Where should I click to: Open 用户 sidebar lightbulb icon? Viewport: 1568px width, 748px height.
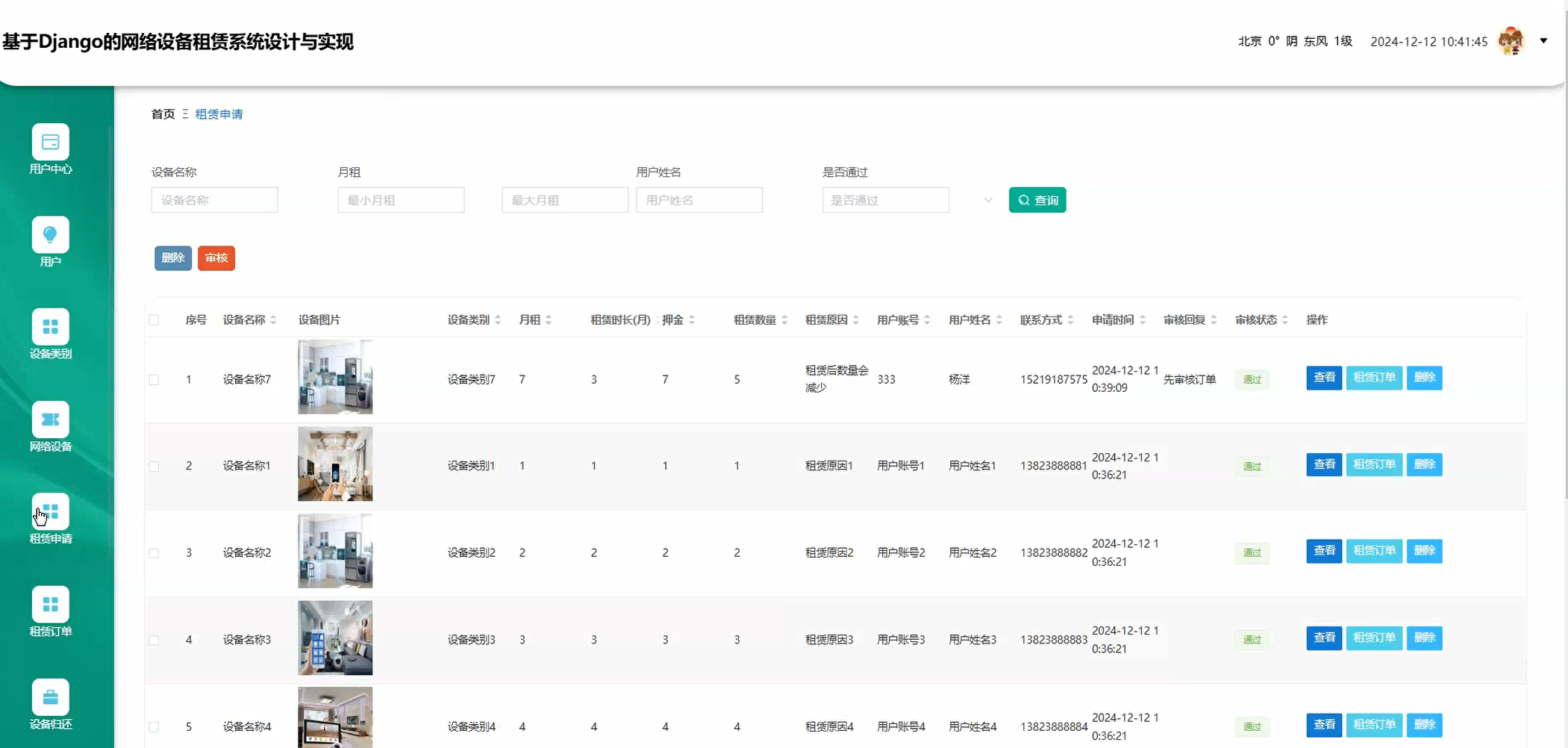[x=51, y=234]
